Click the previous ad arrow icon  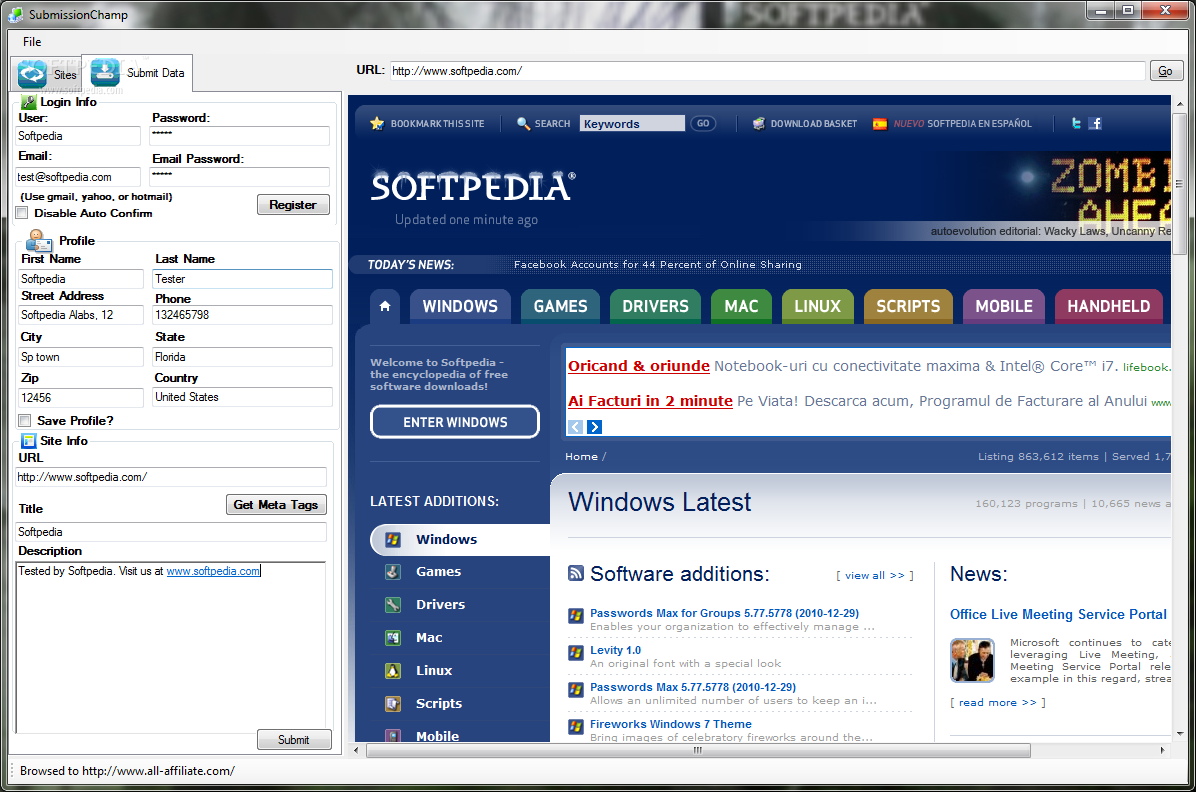point(576,427)
